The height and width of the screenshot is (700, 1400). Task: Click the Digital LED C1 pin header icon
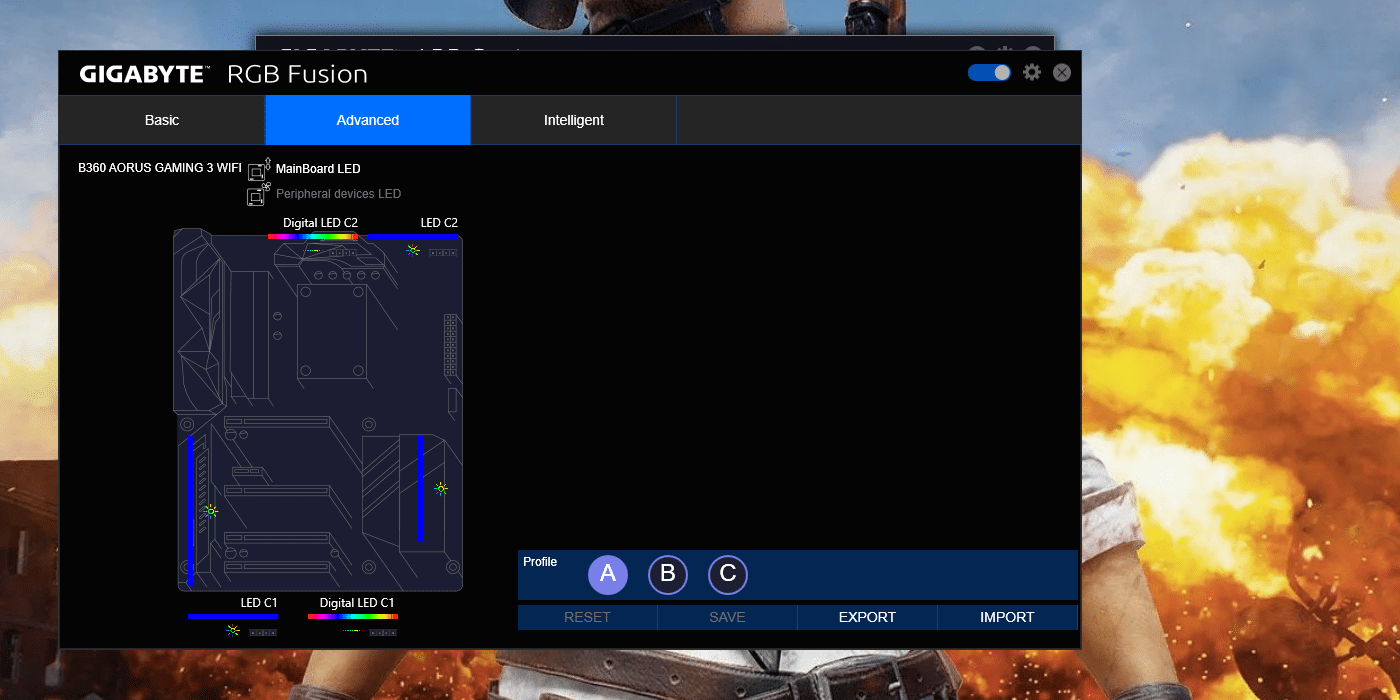click(382, 633)
